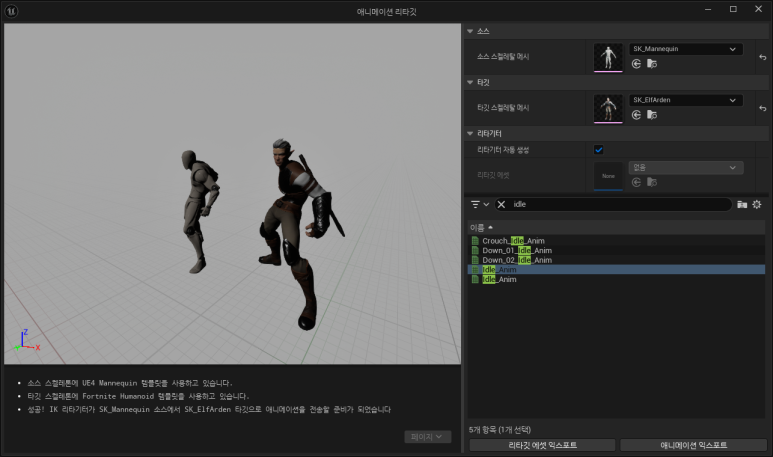Open the 페이지 dropdown button
Viewport: 773px width, 457px height.
[427, 437]
